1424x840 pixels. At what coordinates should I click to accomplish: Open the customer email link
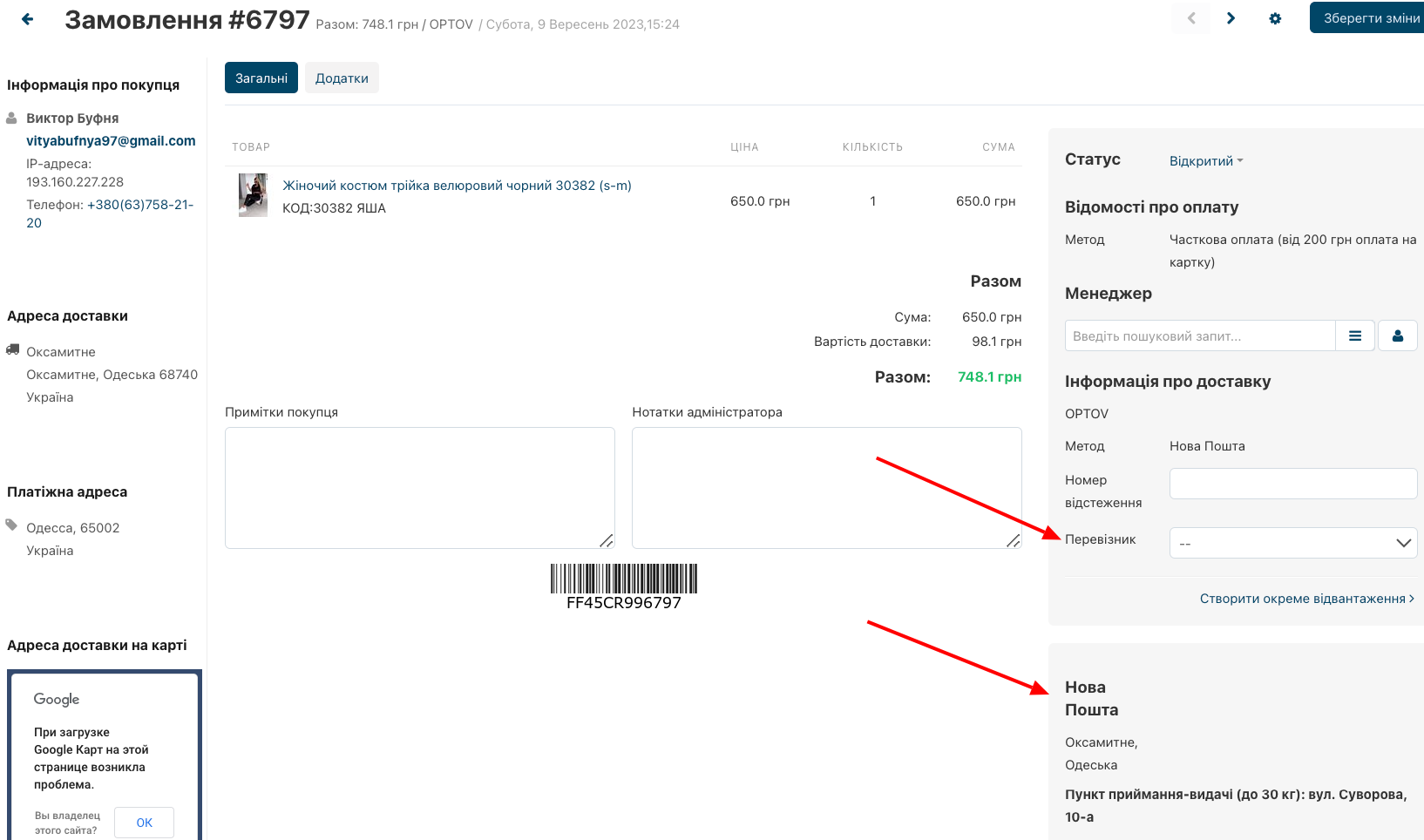pos(111,141)
